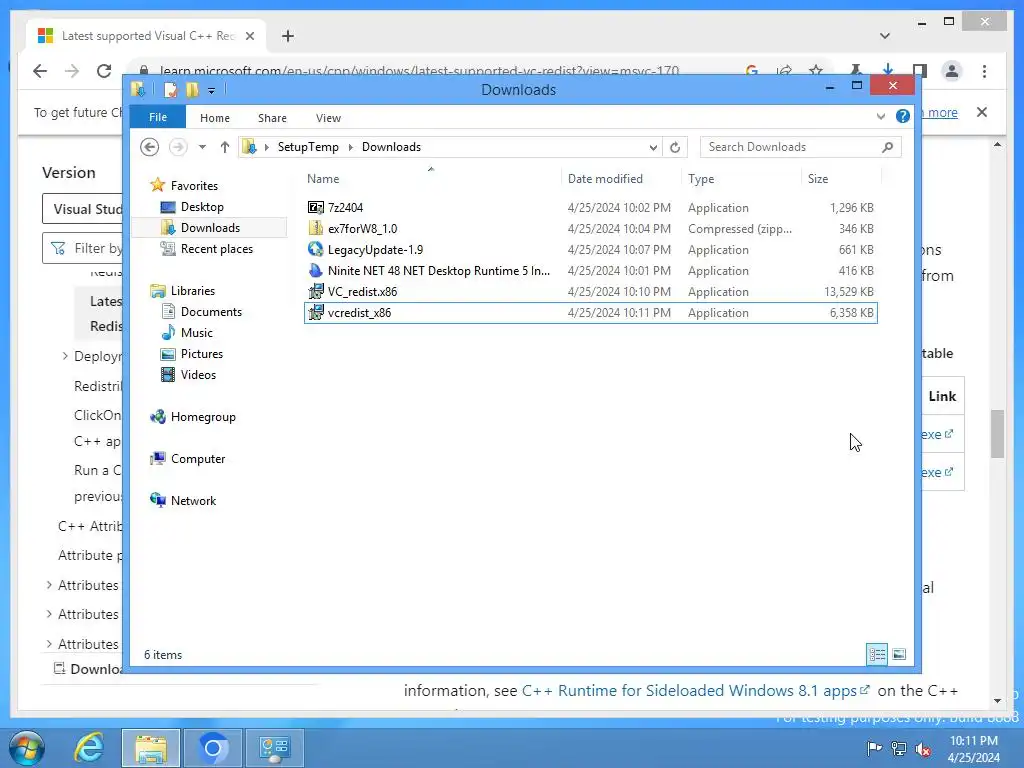
Task: Click the Search Downloads field
Action: tap(801, 147)
